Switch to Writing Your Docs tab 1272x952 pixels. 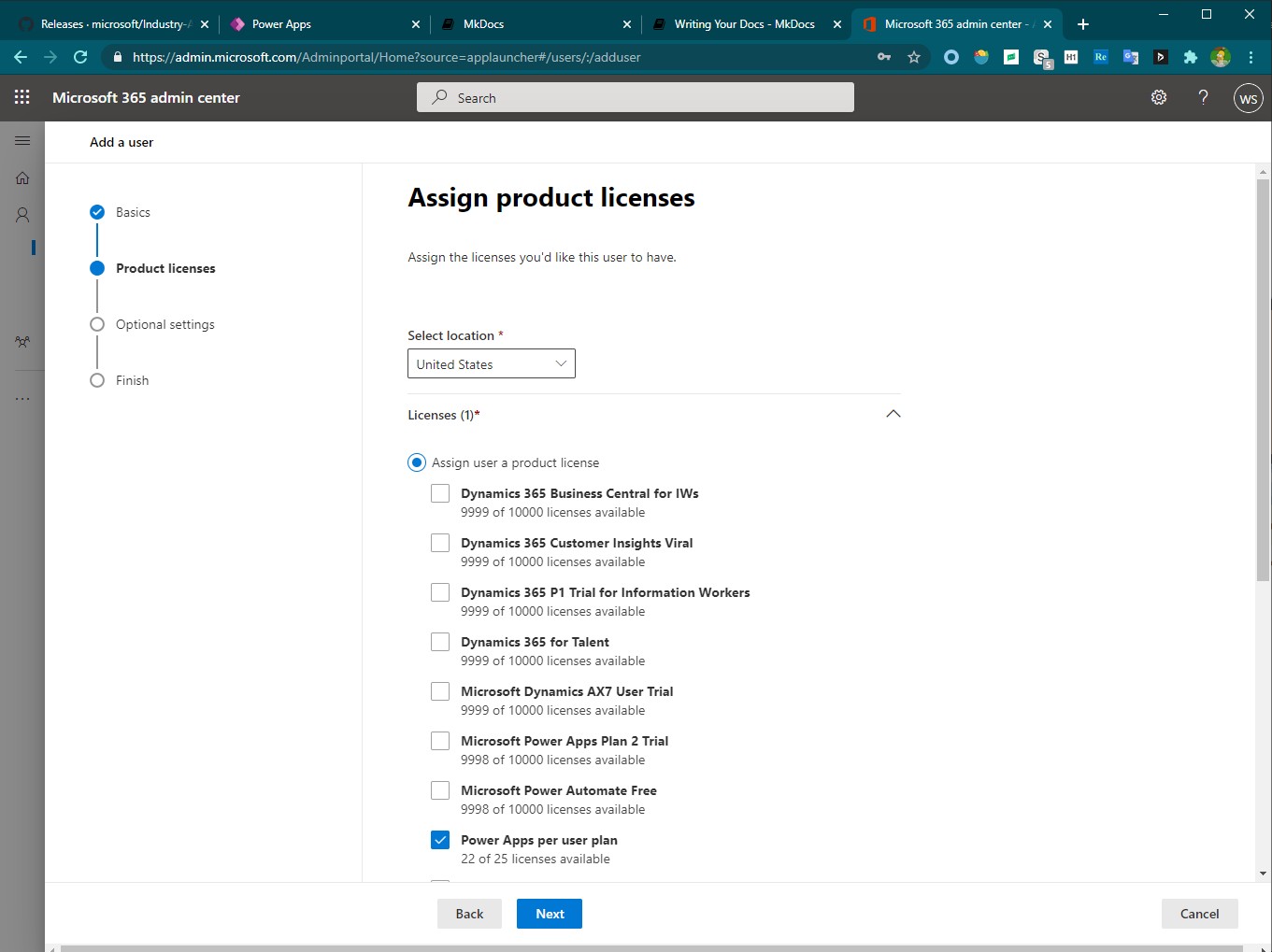coord(745,24)
